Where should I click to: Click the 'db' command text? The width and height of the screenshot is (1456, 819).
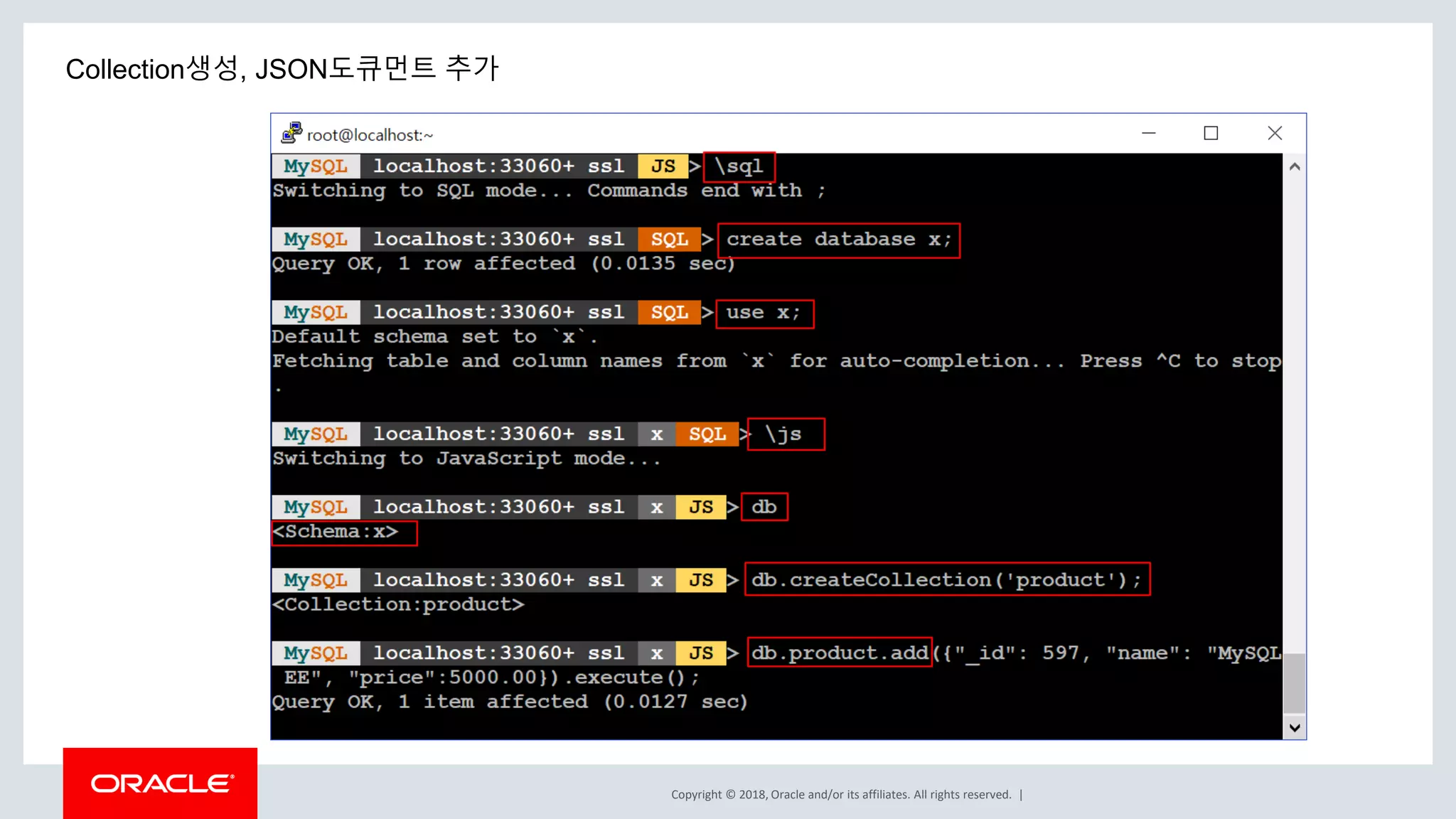(764, 507)
